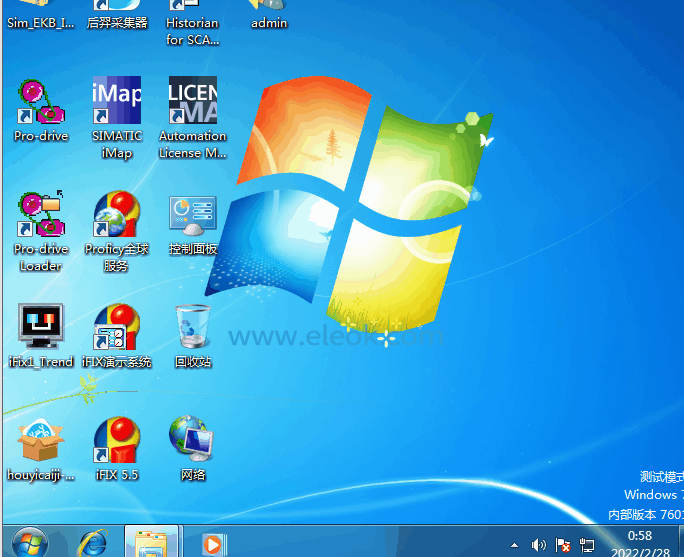Open the Automation License M... shortcut

tap(192, 119)
